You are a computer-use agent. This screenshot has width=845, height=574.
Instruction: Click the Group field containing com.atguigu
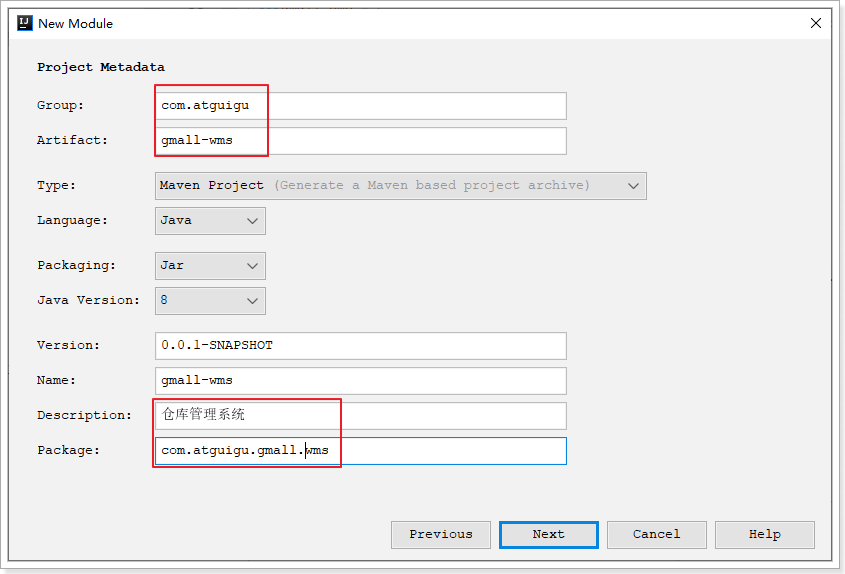(x=360, y=106)
